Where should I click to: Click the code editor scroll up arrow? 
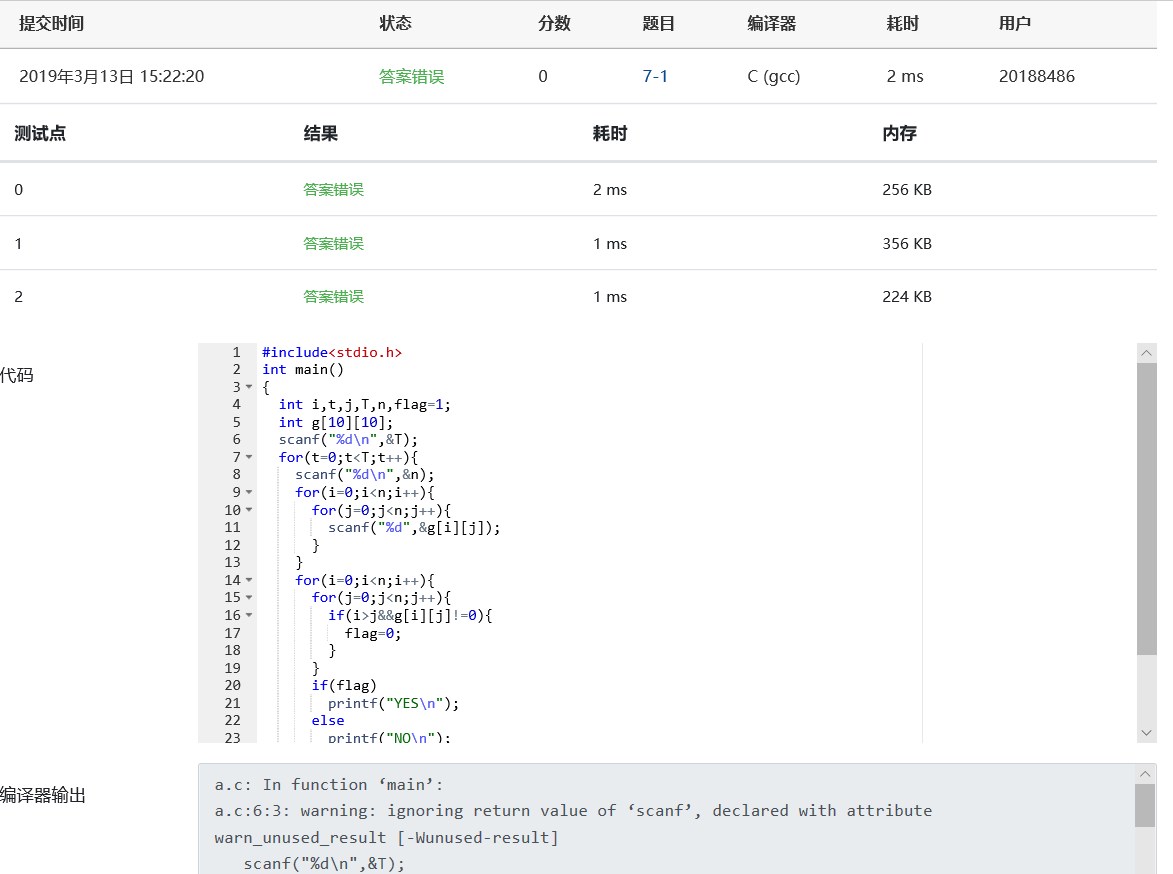pyautogui.click(x=1147, y=353)
